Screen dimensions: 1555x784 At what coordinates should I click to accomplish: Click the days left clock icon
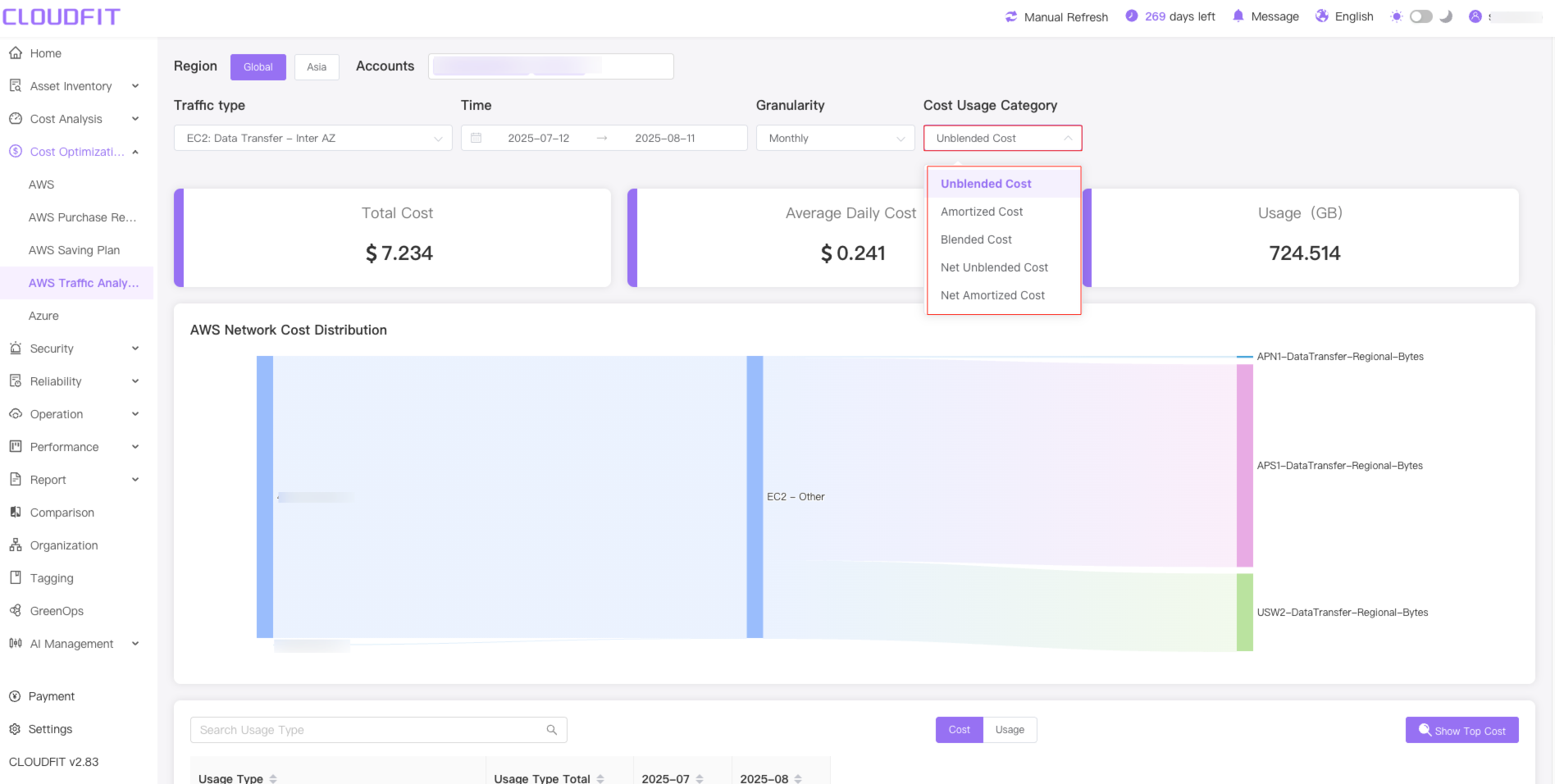click(x=1132, y=16)
